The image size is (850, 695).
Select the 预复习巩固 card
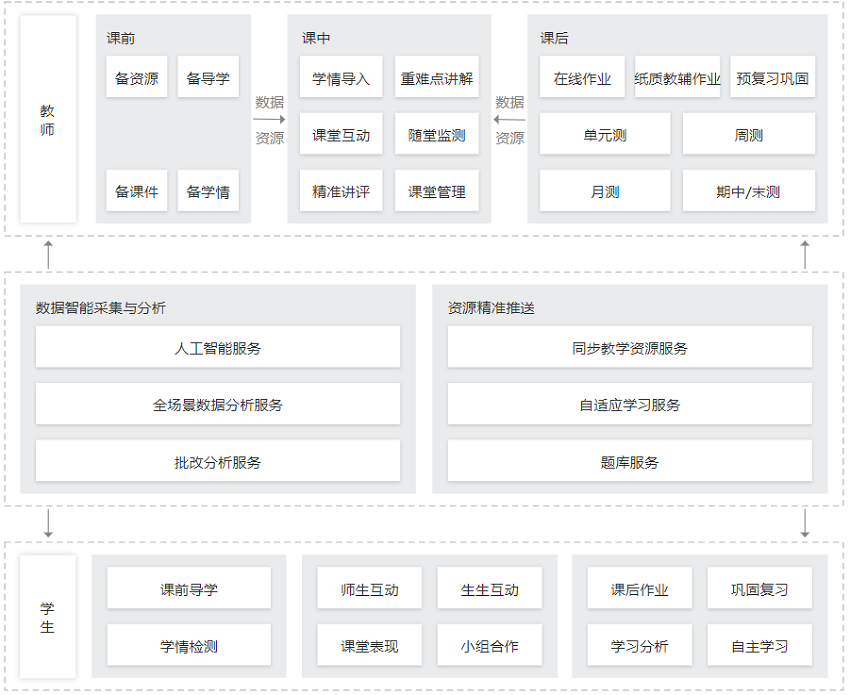[772, 77]
